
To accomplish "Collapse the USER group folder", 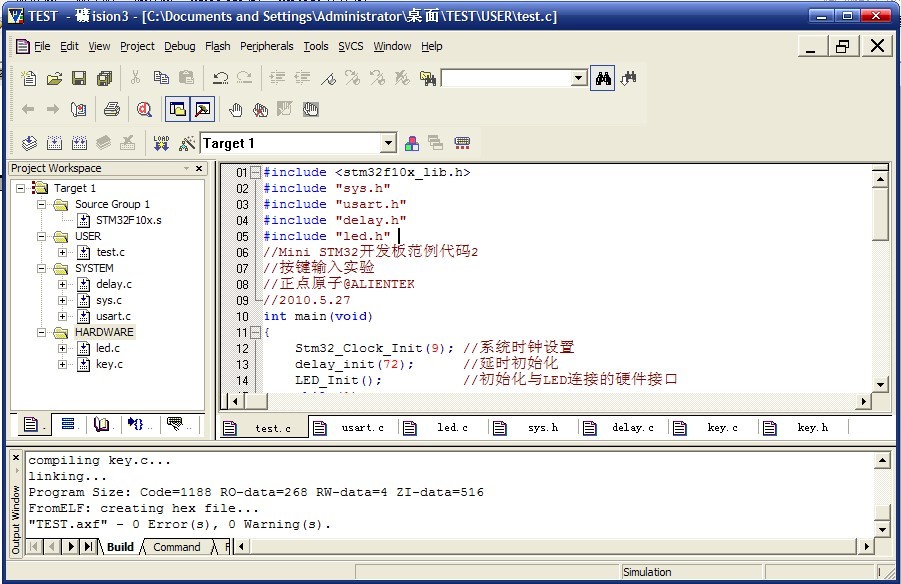I will [x=41, y=236].
